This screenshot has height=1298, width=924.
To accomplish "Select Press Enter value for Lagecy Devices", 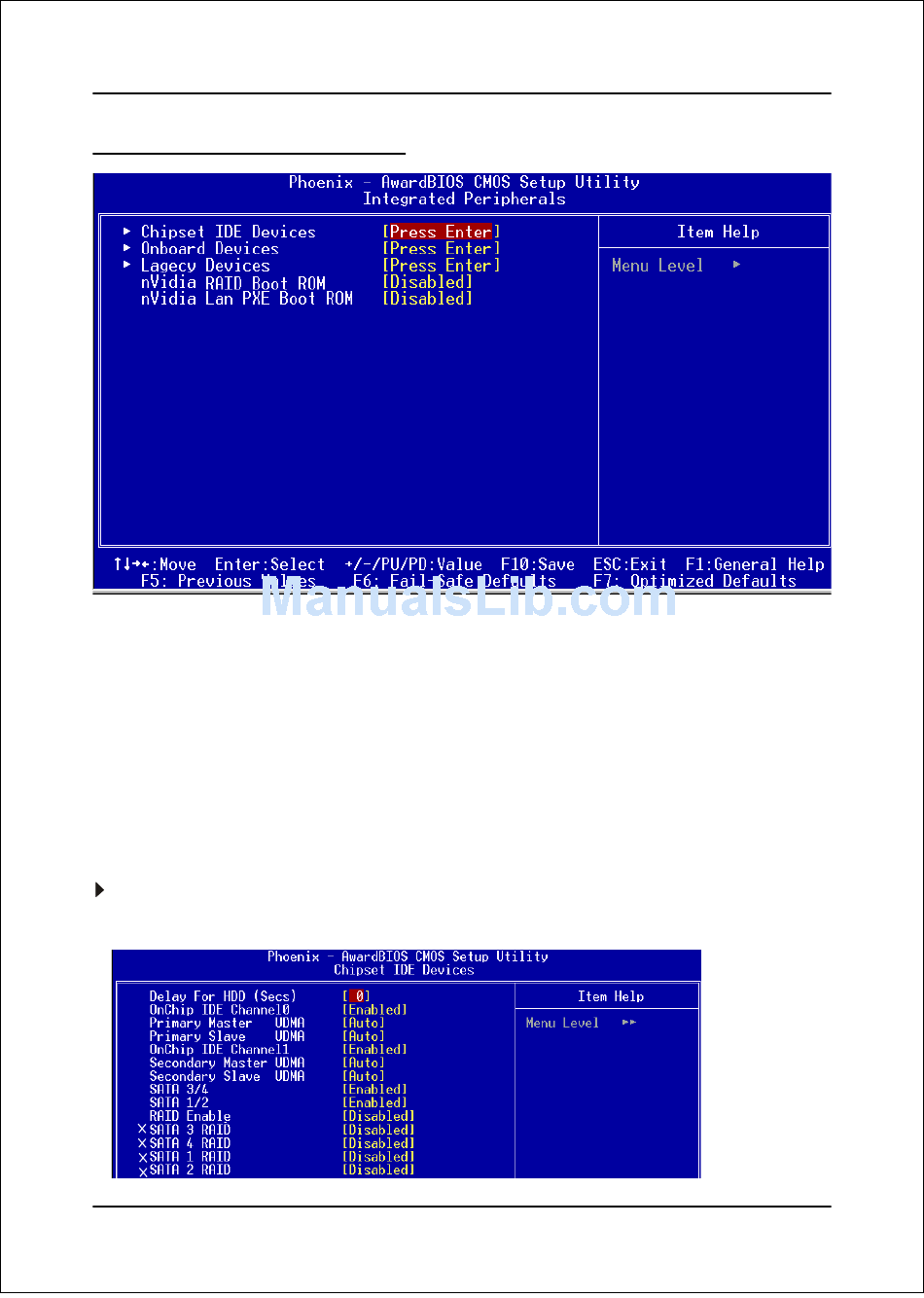I will tap(442, 266).
